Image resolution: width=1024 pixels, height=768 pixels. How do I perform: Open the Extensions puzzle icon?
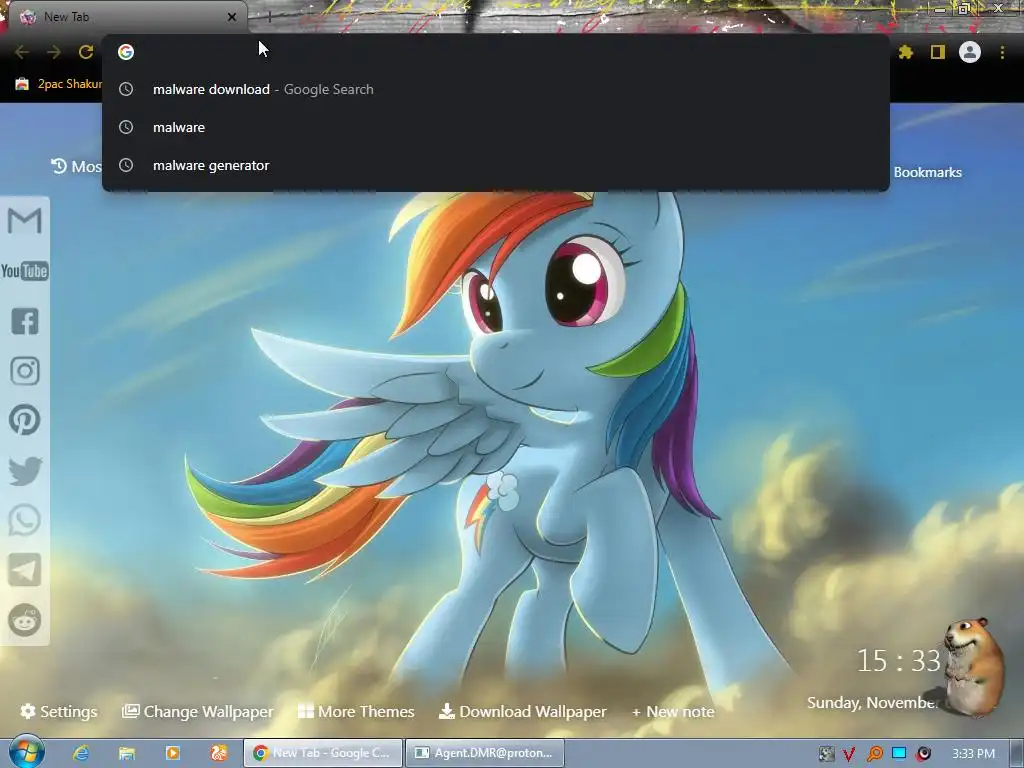tap(905, 52)
